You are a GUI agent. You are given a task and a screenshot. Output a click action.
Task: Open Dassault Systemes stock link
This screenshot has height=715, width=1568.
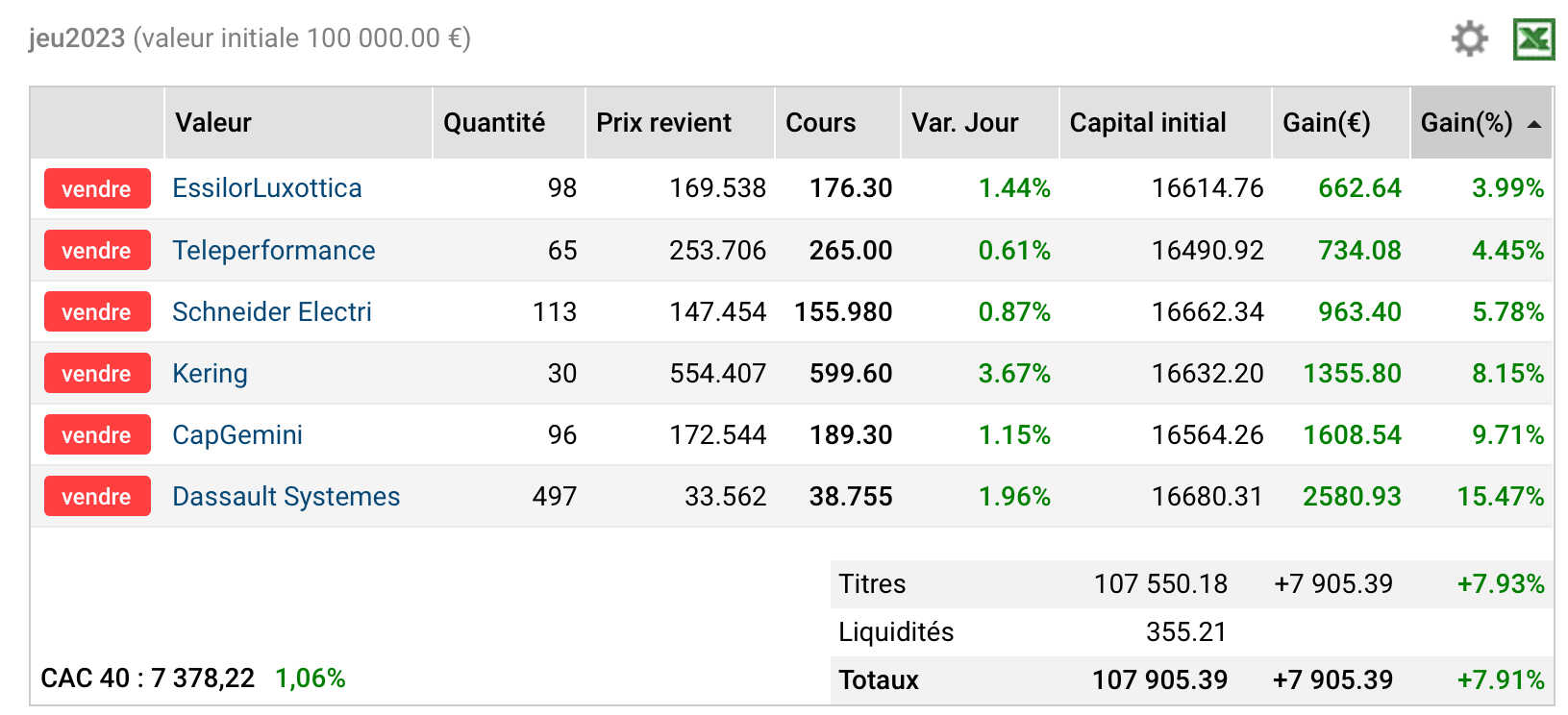click(286, 497)
